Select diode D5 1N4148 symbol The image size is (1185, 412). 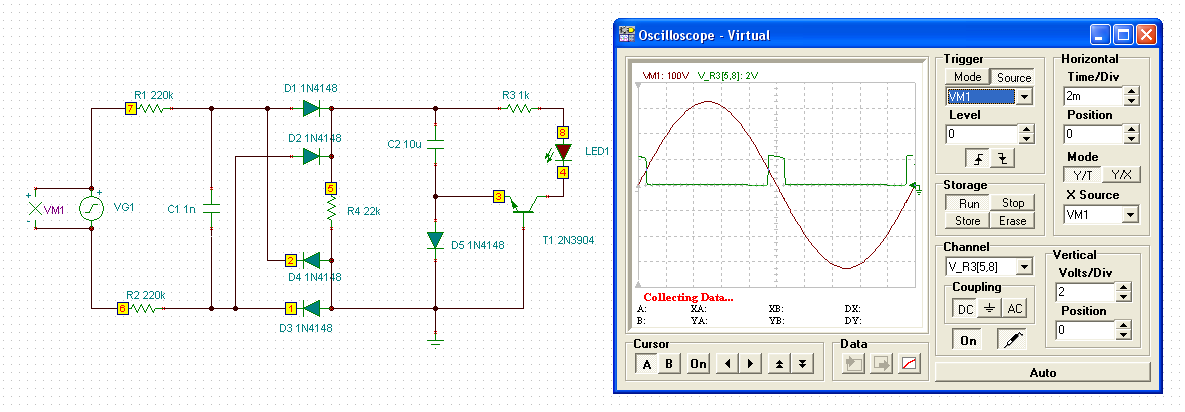coord(435,240)
